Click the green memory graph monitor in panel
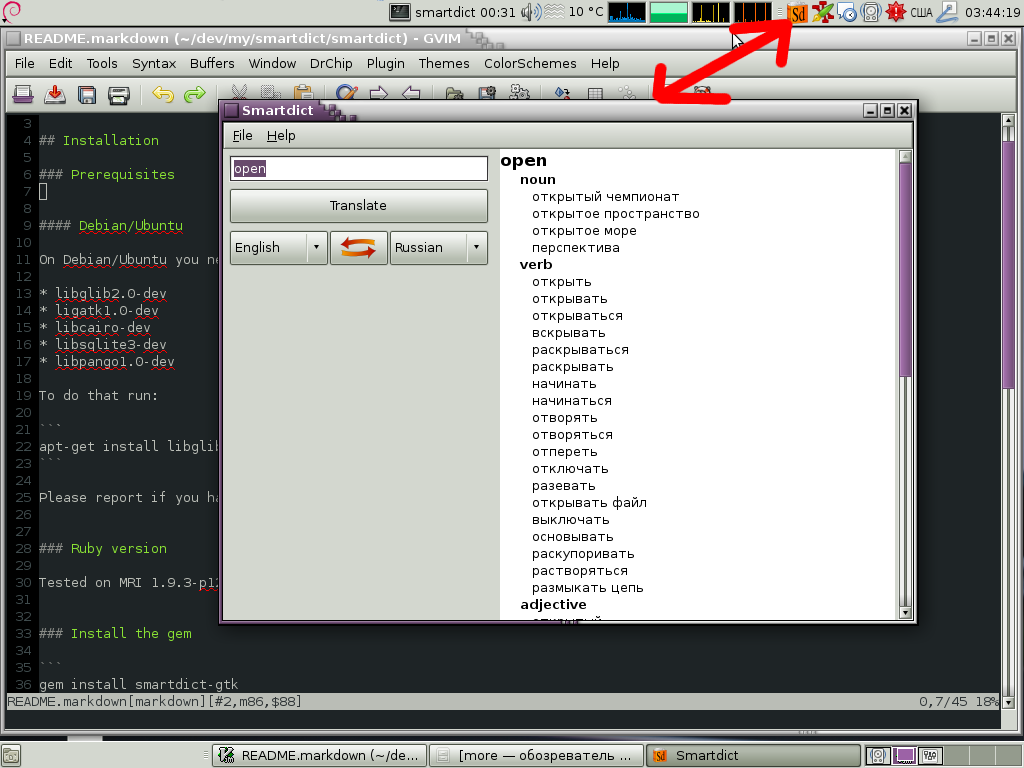This screenshot has height=768, width=1024. 668,12
